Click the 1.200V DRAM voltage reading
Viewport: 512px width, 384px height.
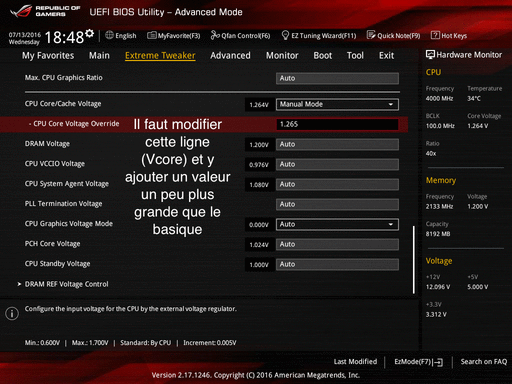click(259, 145)
